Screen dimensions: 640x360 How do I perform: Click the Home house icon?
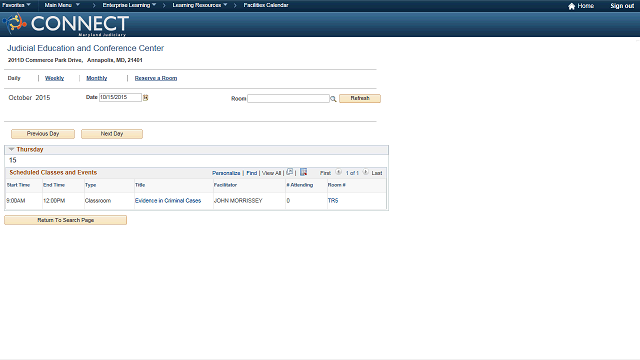point(571,6)
